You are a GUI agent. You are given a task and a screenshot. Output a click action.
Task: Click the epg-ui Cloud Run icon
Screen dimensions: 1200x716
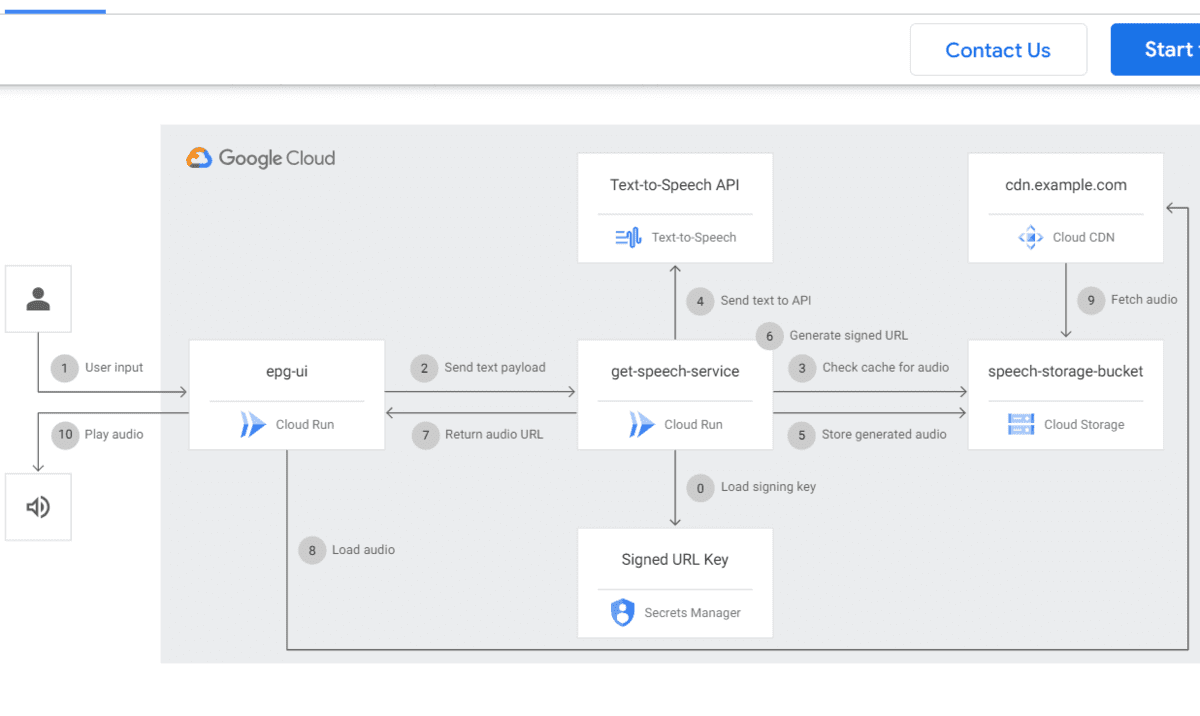click(x=253, y=424)
